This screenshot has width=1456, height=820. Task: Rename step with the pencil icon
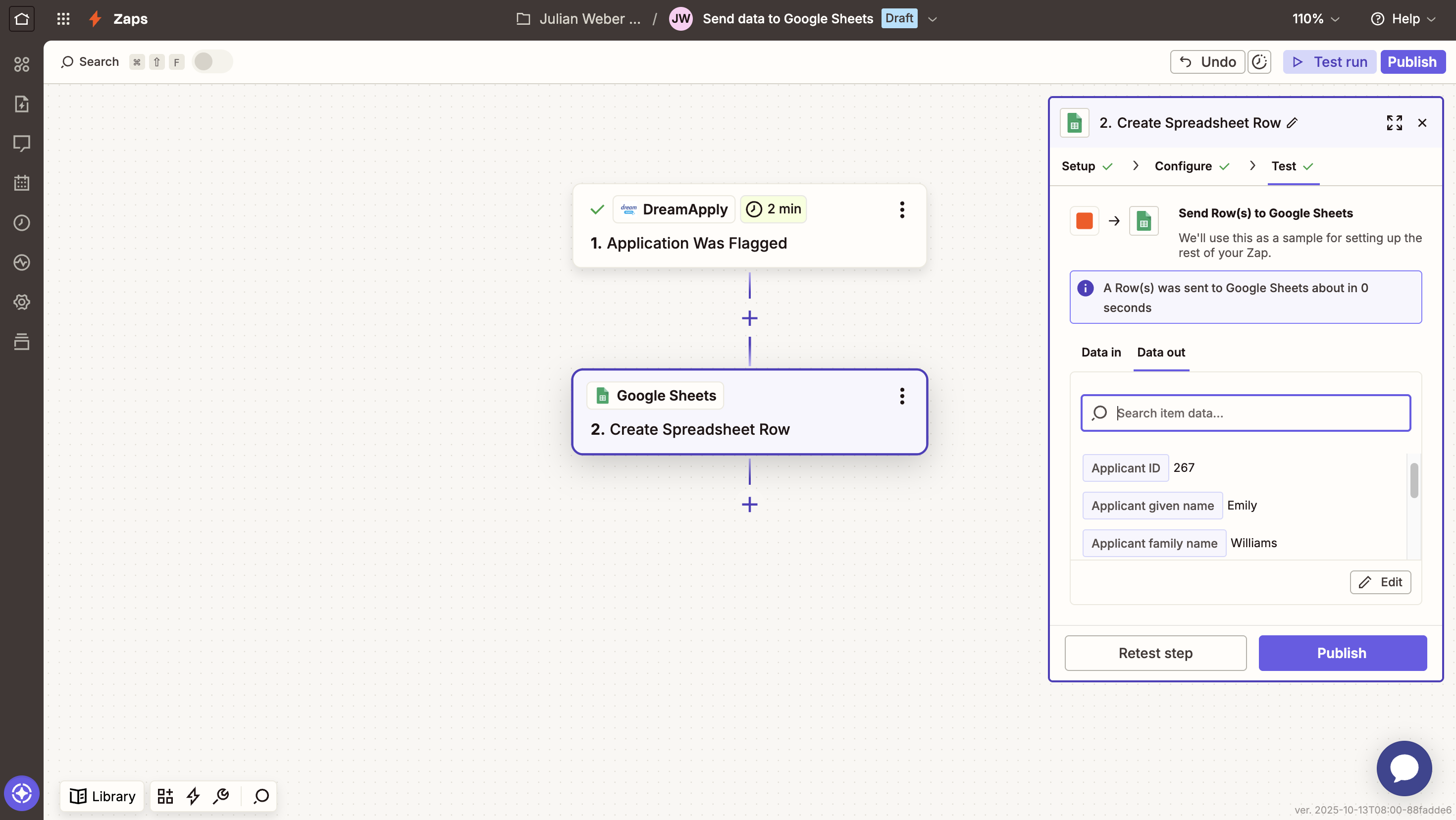1293,123
